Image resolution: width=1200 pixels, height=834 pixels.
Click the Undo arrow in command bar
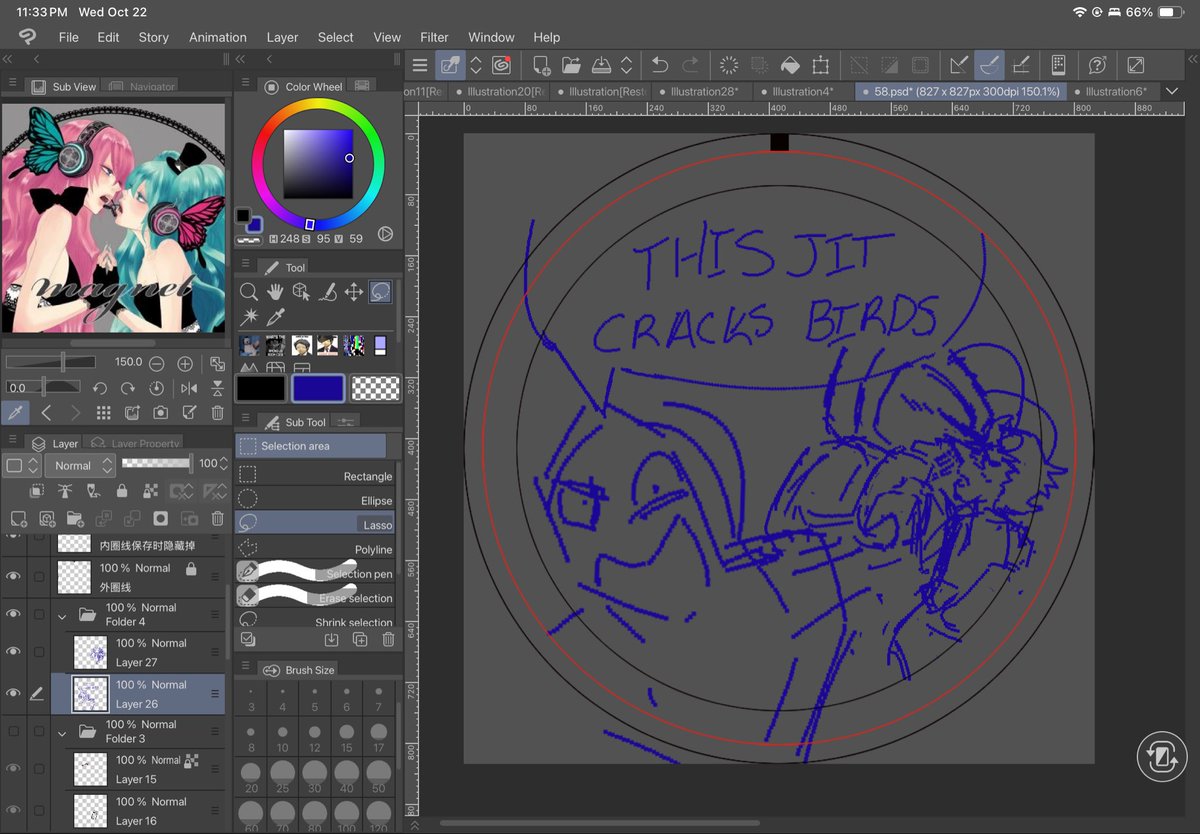coord(660,65)
